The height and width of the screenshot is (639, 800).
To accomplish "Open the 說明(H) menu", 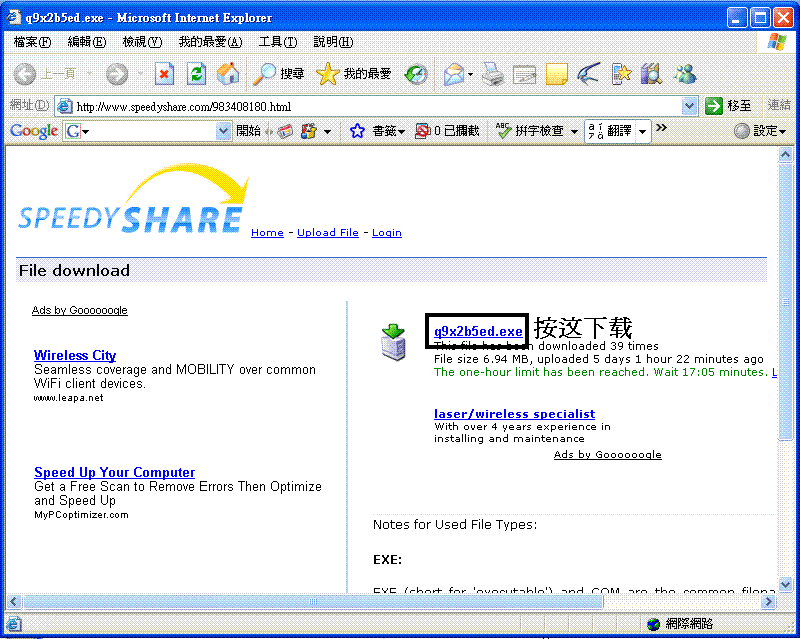I will click(333, 42).
